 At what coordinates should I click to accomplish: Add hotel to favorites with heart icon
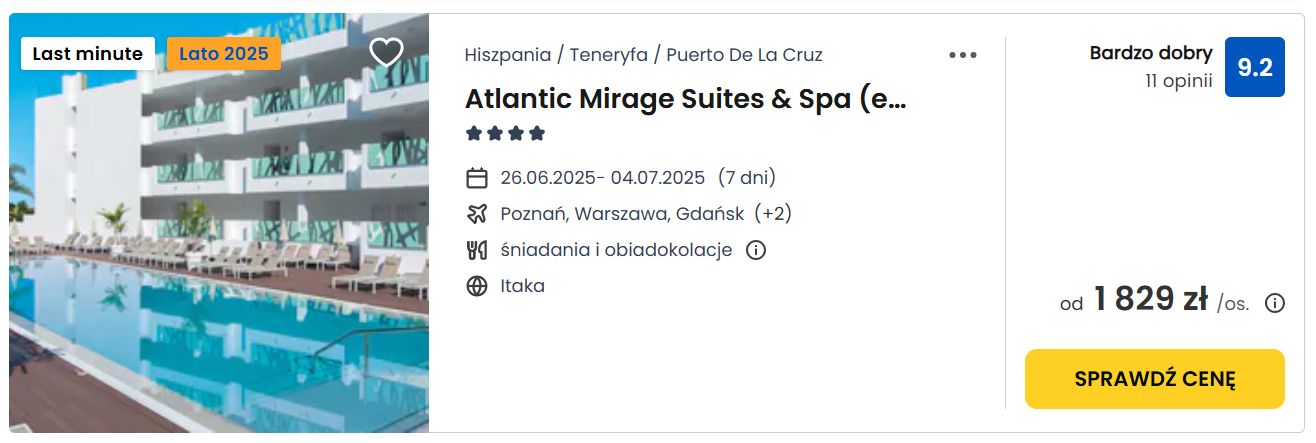coord(386,52)
